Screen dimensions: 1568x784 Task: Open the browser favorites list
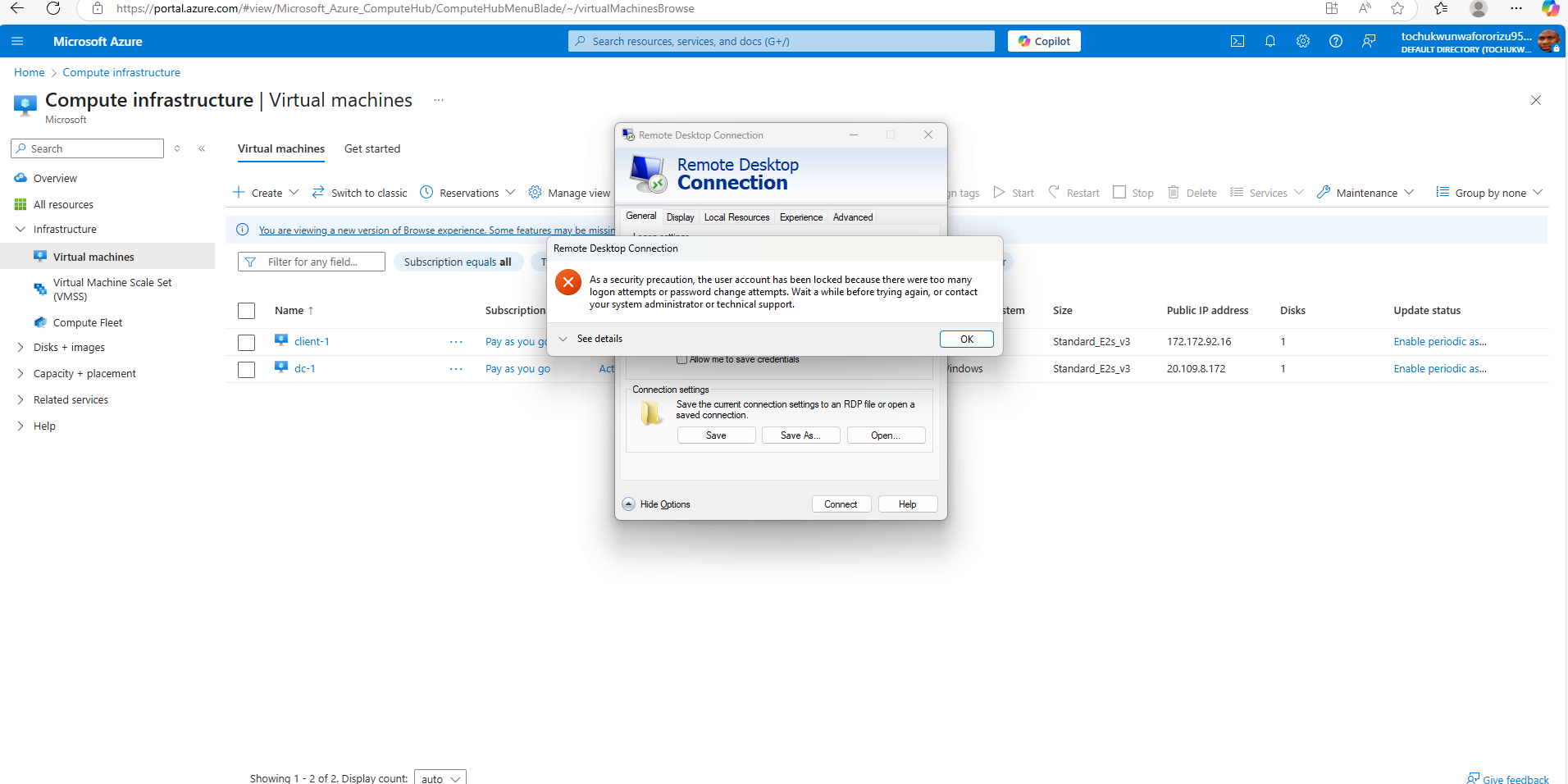pyautogui.click(x=1441, y=8)
